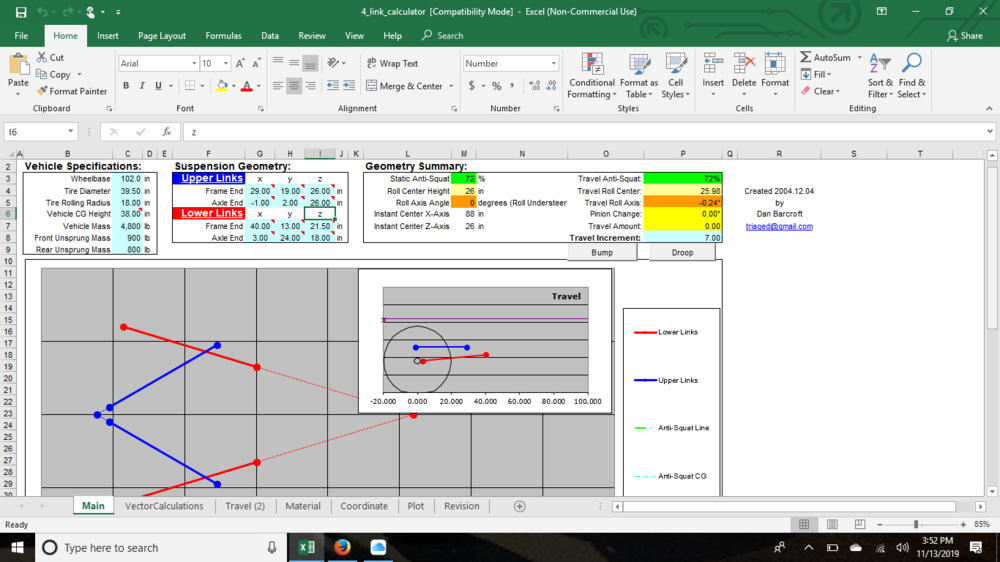The image size is (1000, 562).
Task: Select the Wheelbase value cell 102.0
Action: [127, 179]
